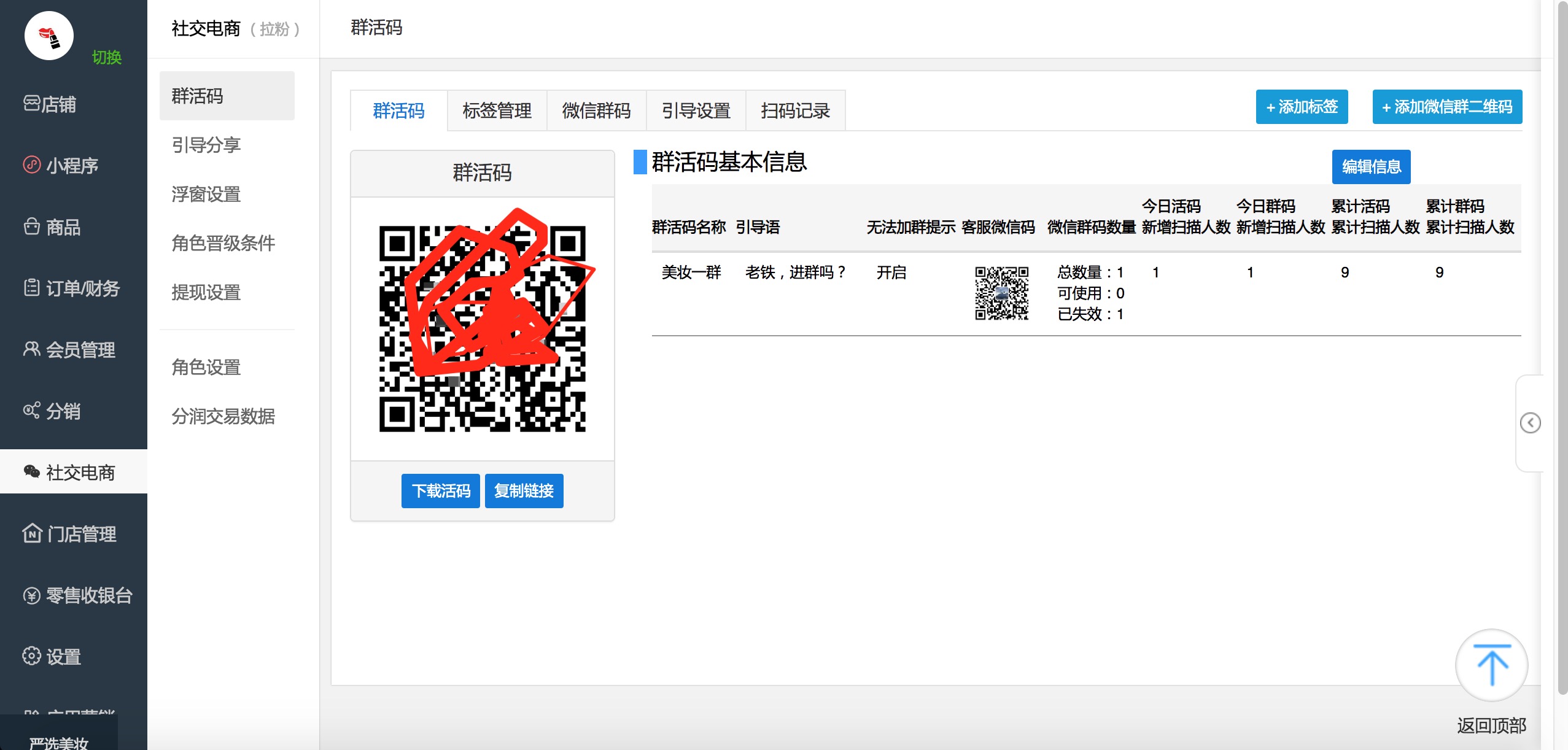Screen dimensions: 1568x750
Task: Open 分销 sidebar item
Action: [52, 411]
